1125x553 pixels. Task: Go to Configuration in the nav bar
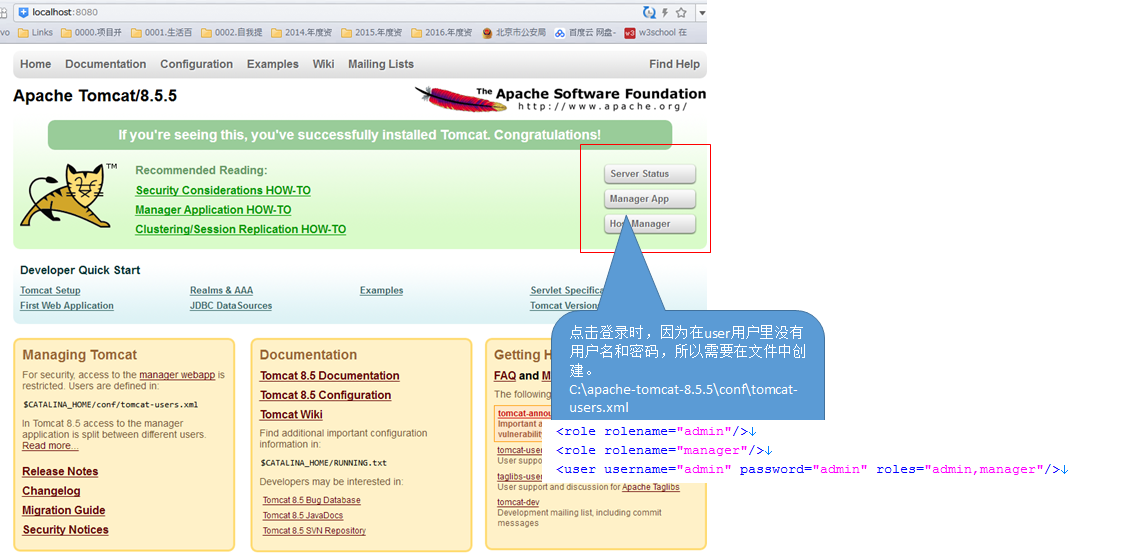pyautogui.click(x=196, y=64)
